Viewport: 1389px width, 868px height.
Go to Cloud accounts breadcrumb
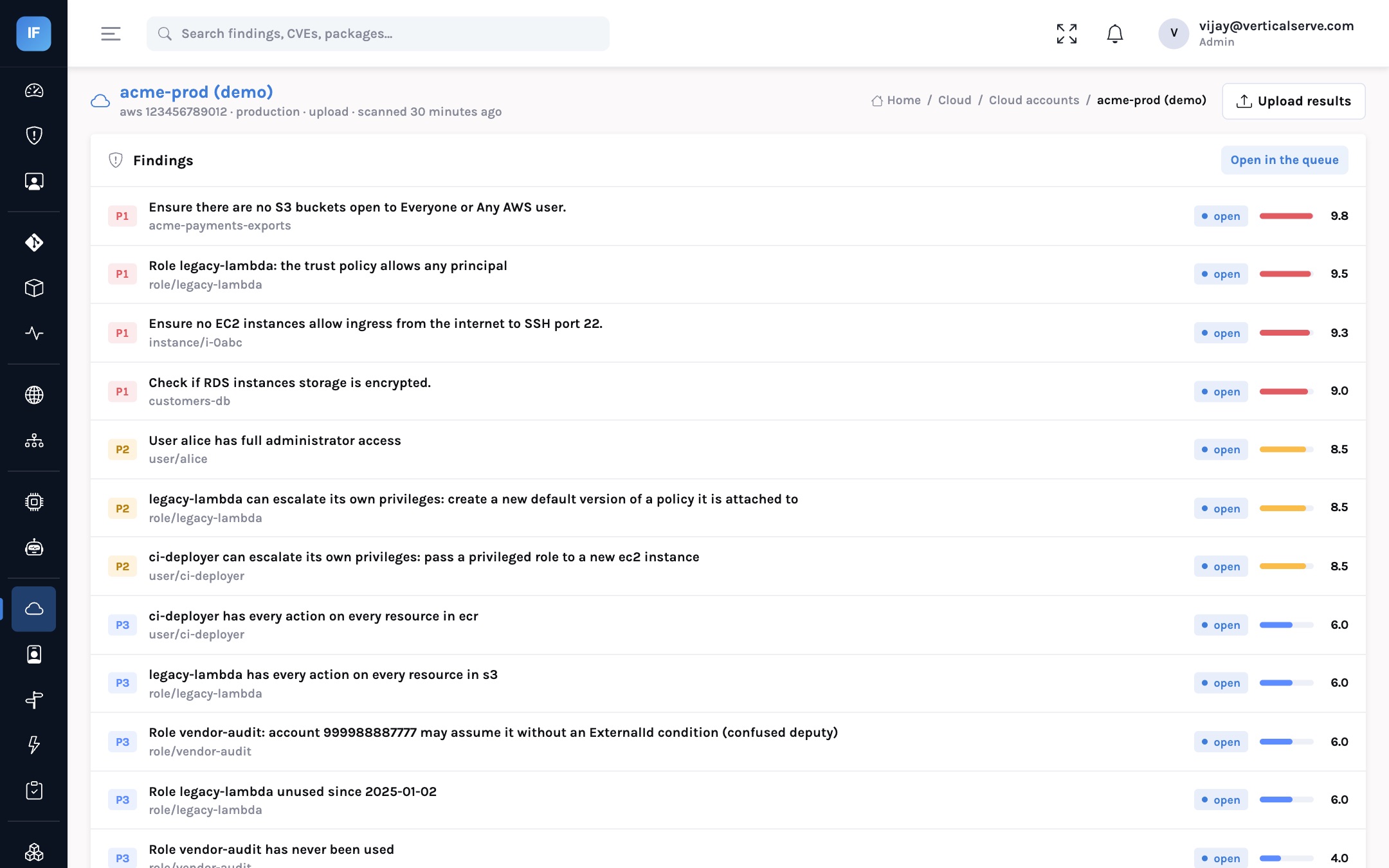(1034, 100)
